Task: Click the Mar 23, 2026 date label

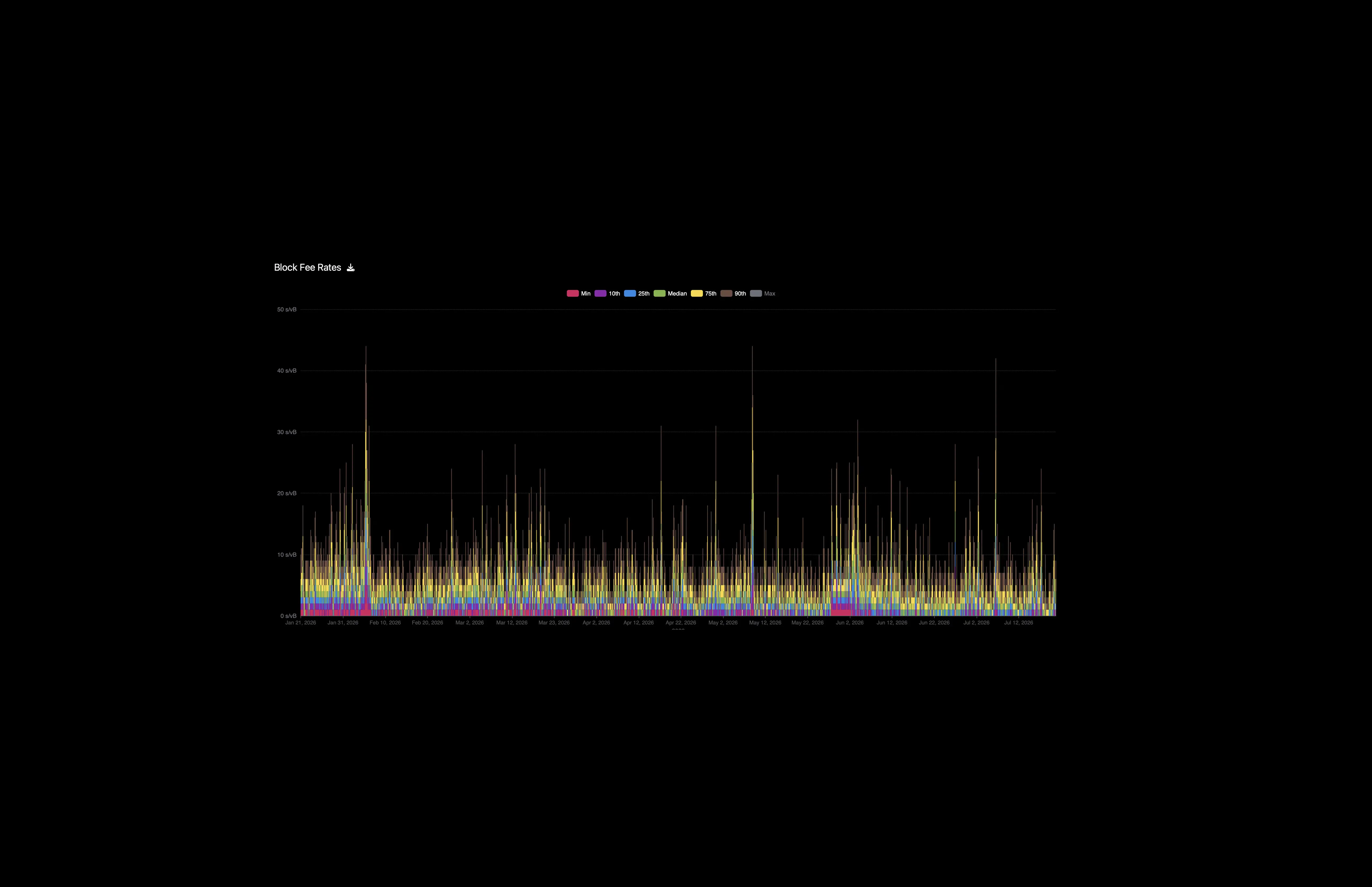Action: coord(554,623)
